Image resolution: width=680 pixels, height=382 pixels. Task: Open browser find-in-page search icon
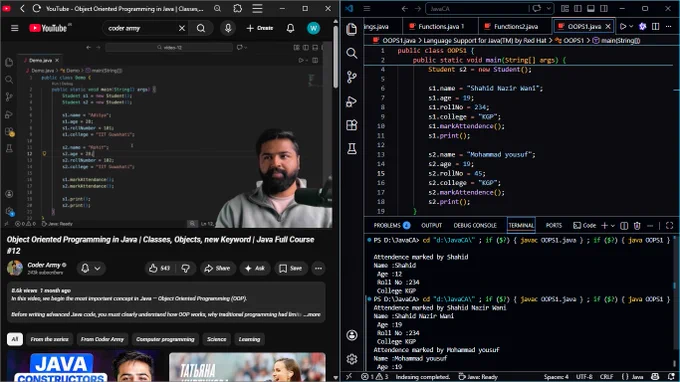(x=218, y=9)
